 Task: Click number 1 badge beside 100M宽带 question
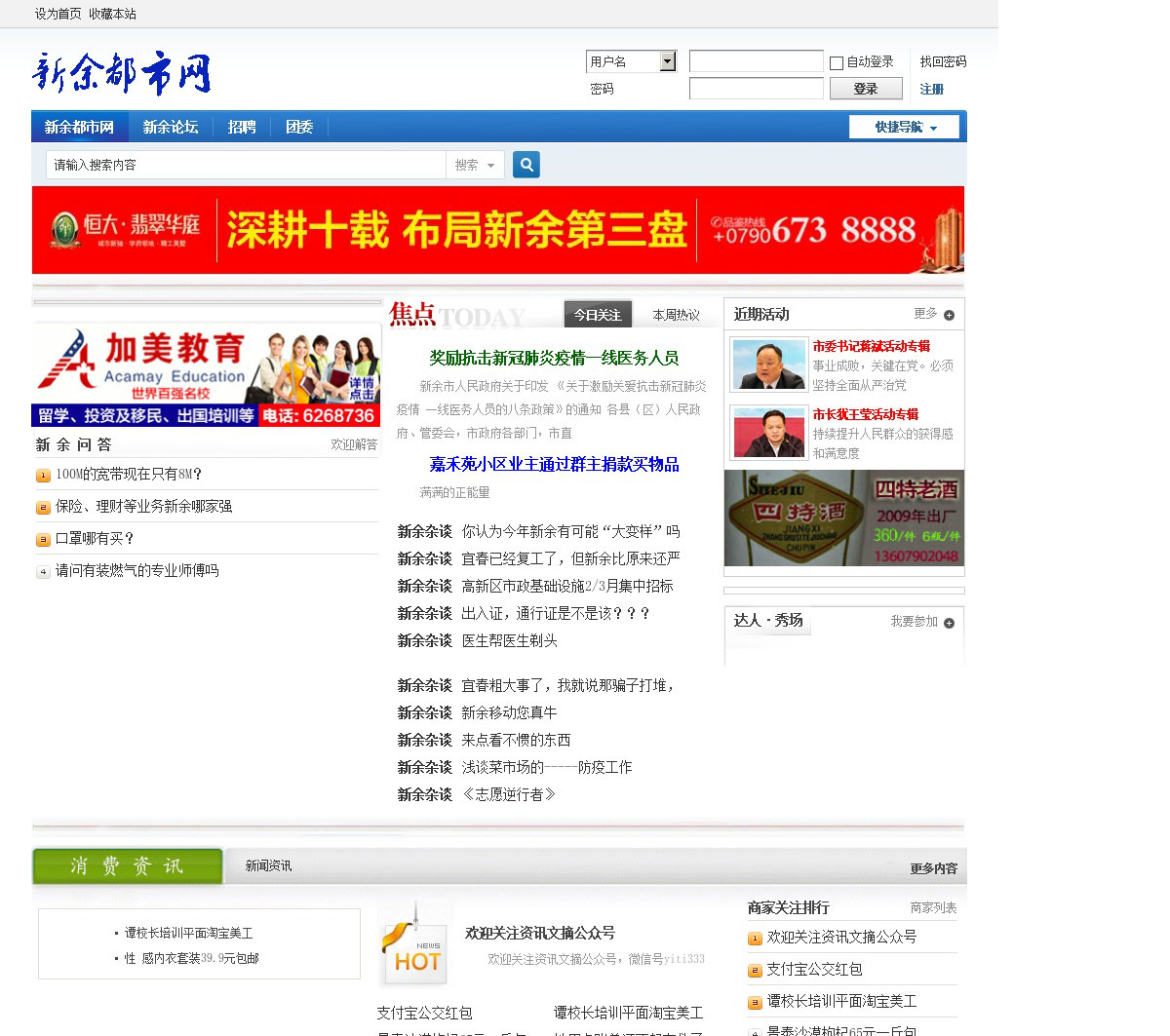point(43,476)
